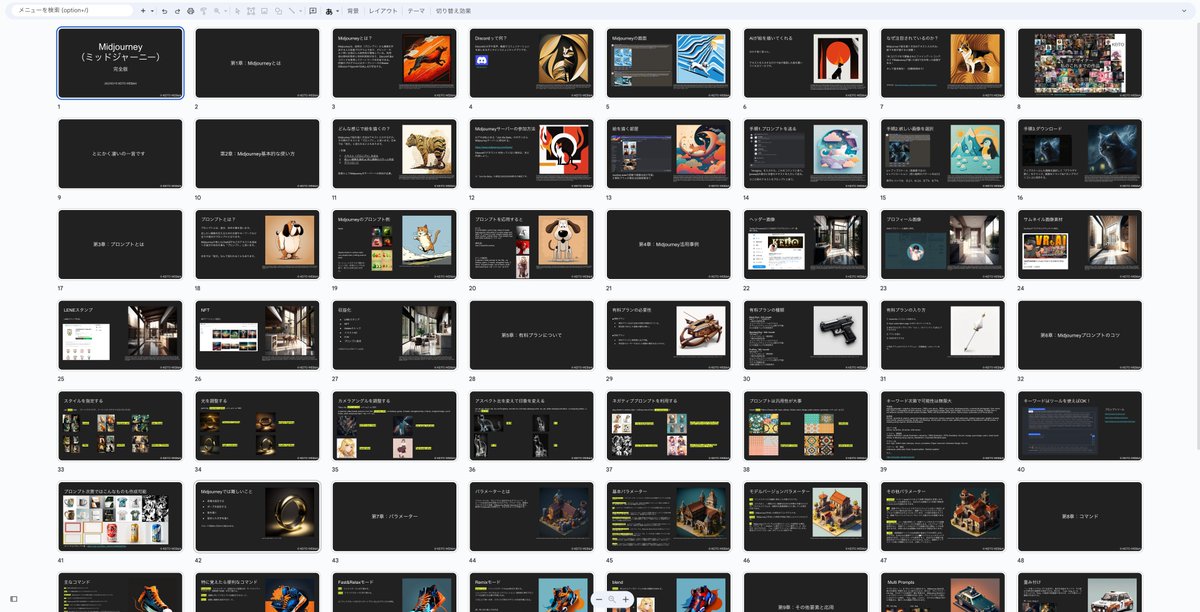1200x612 pixels.
Task: Click the toolbar zoom magnifier icon
Action: point(217,10)
